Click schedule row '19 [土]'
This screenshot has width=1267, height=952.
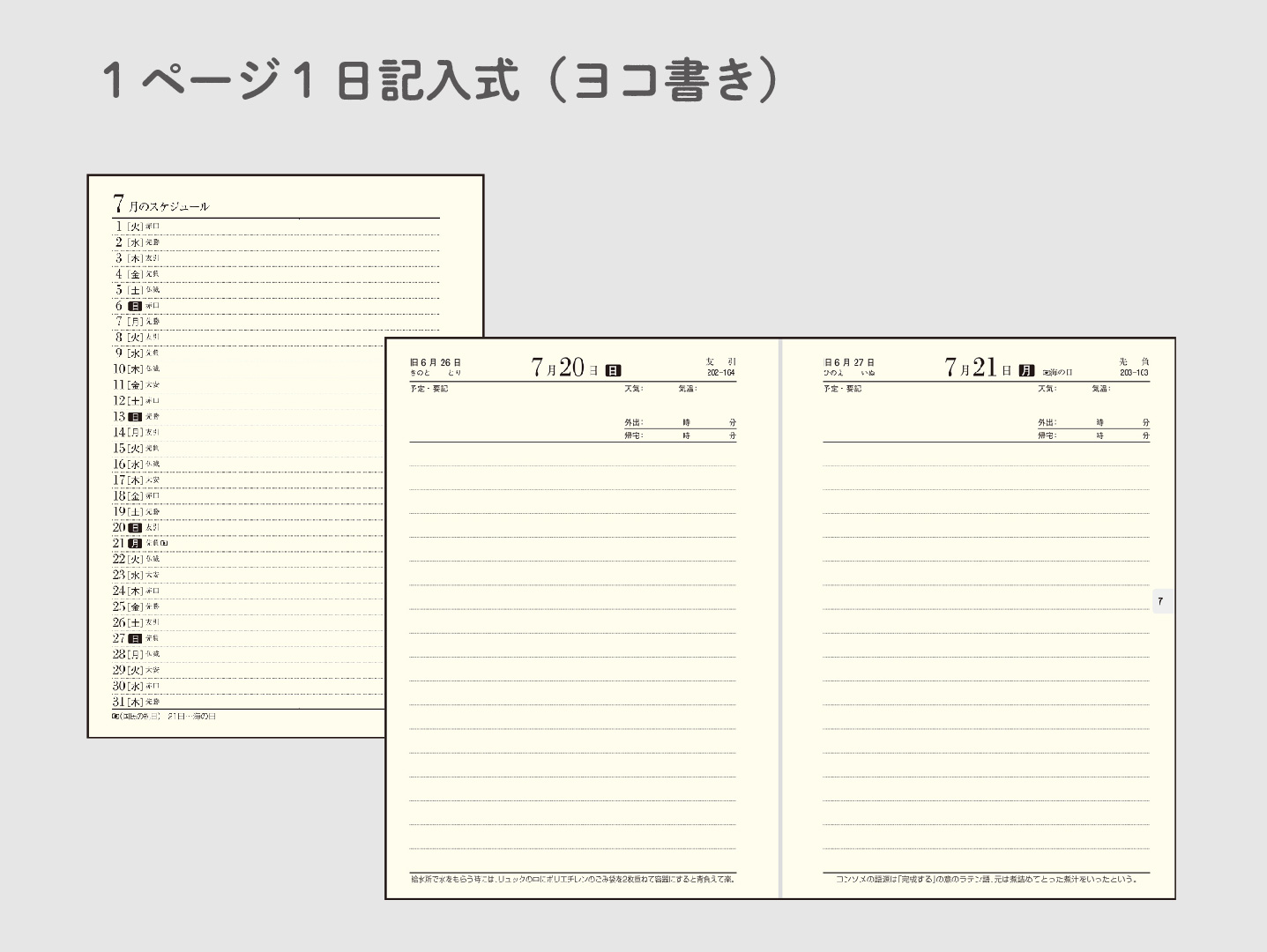pos(249,512)
